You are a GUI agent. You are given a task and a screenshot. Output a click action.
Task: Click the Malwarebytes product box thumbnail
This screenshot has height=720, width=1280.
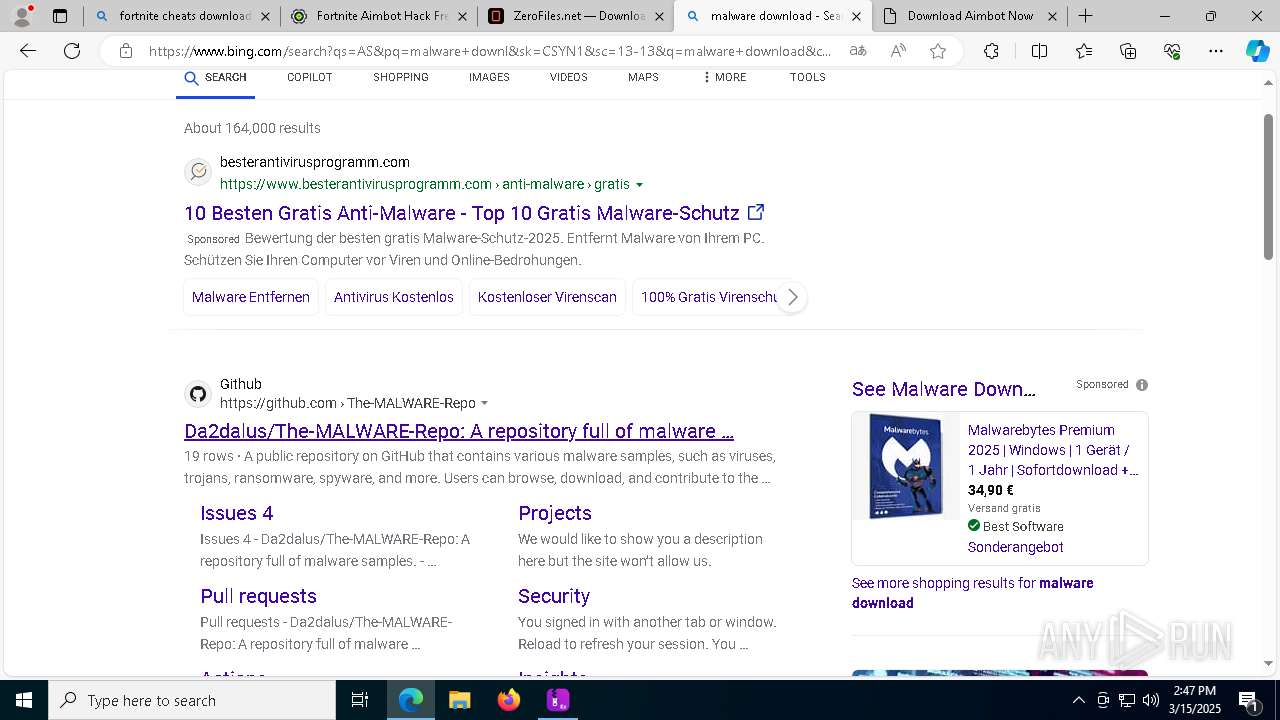pyautogui.click(x=906, y=466)
